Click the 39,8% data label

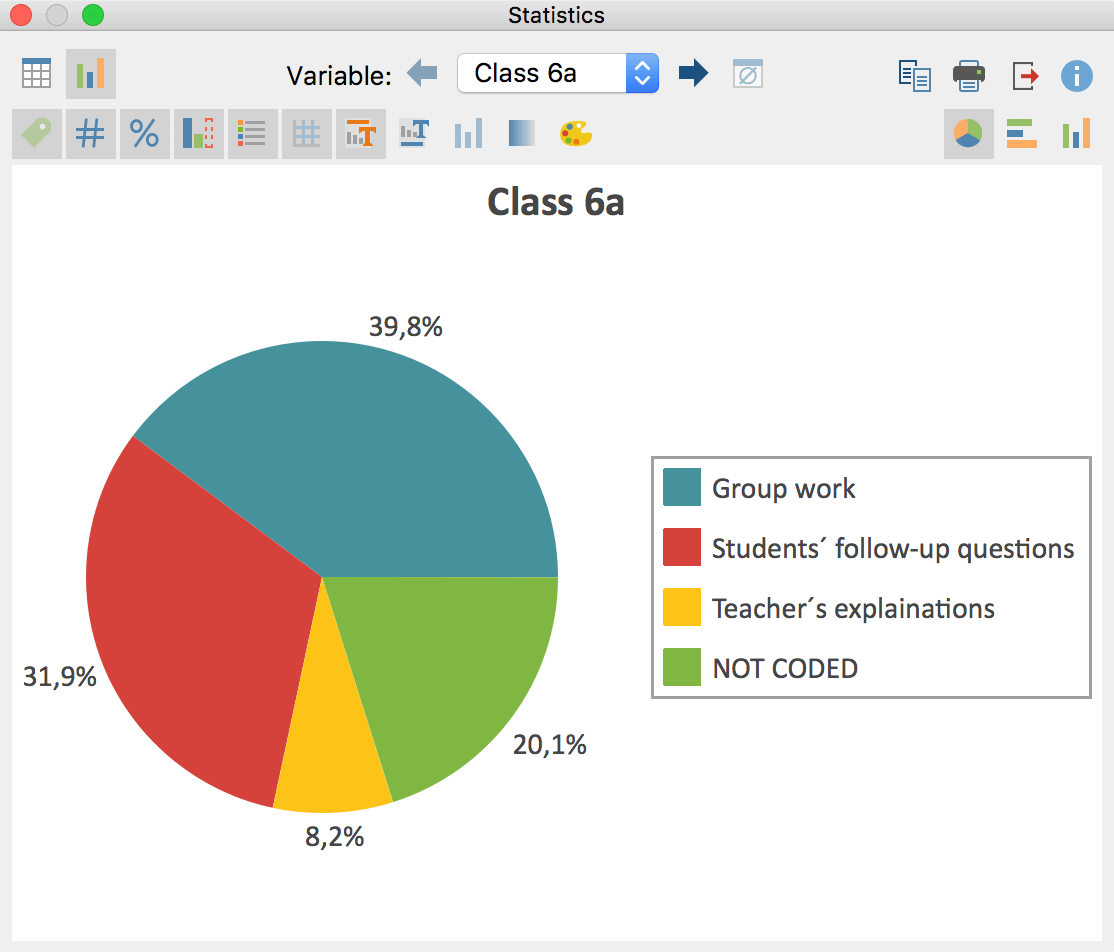[406, 327]
